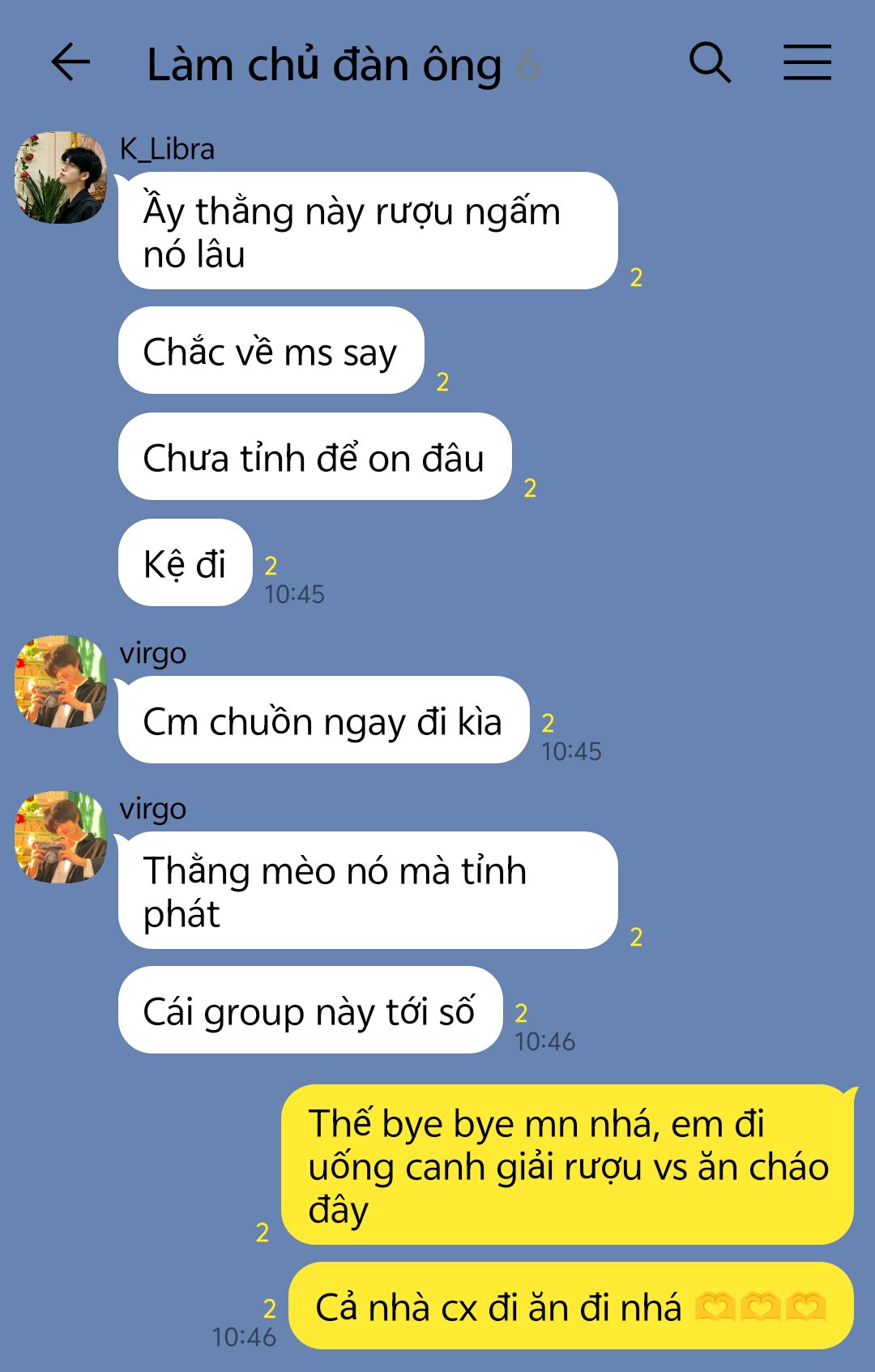Tap the yellow 'Thế bye bye mn nhá' message
Viewport: 875px width, 1372px height.
click(568, 1165)
